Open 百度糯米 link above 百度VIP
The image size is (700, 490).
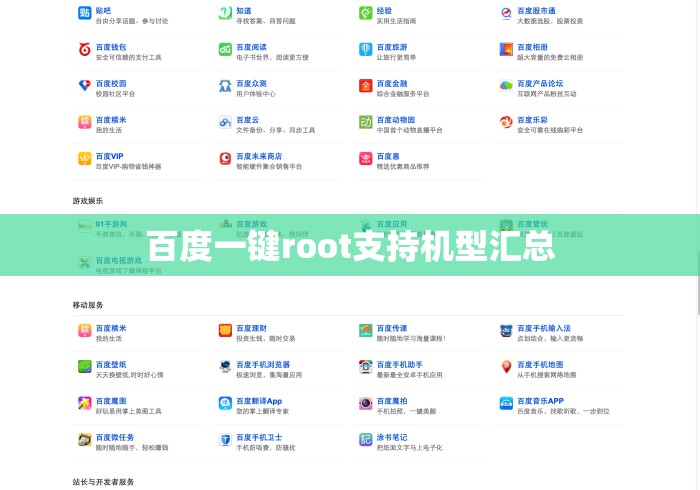[x=111, y=120]
